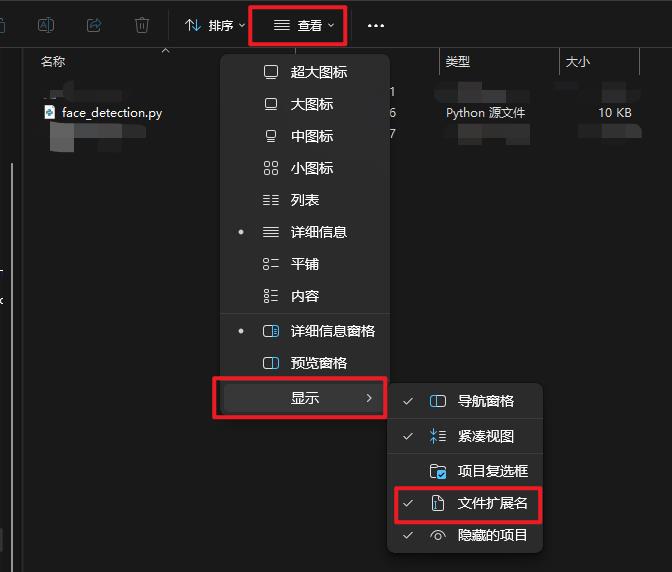This screenshot has width=672, height=572.
Task: Select 超大图标 view option
Action: [305, 72]
